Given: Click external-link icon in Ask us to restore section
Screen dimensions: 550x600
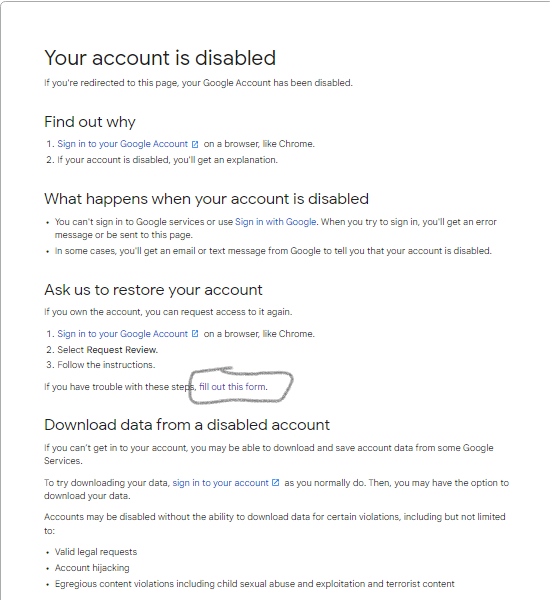Looking at the screenshot, I should coord(195,334).
